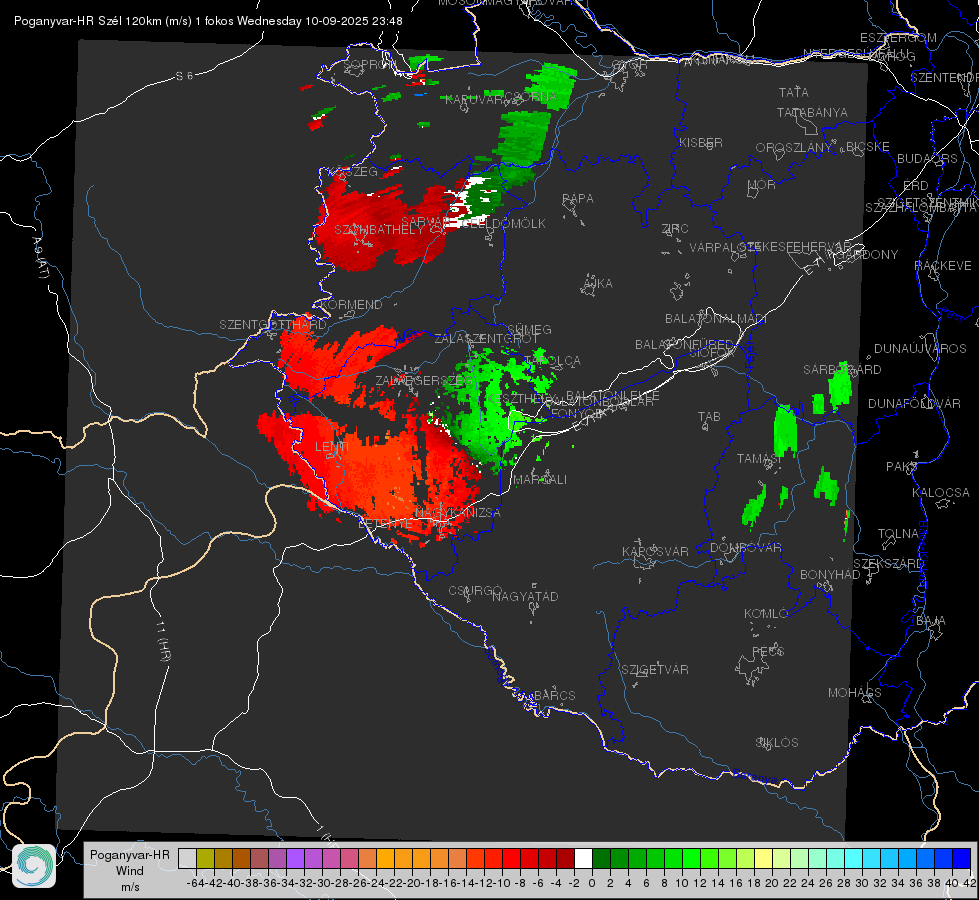Click the TAMASI label
Viewport: 979px width, 900px height.
tap(760, 458)
